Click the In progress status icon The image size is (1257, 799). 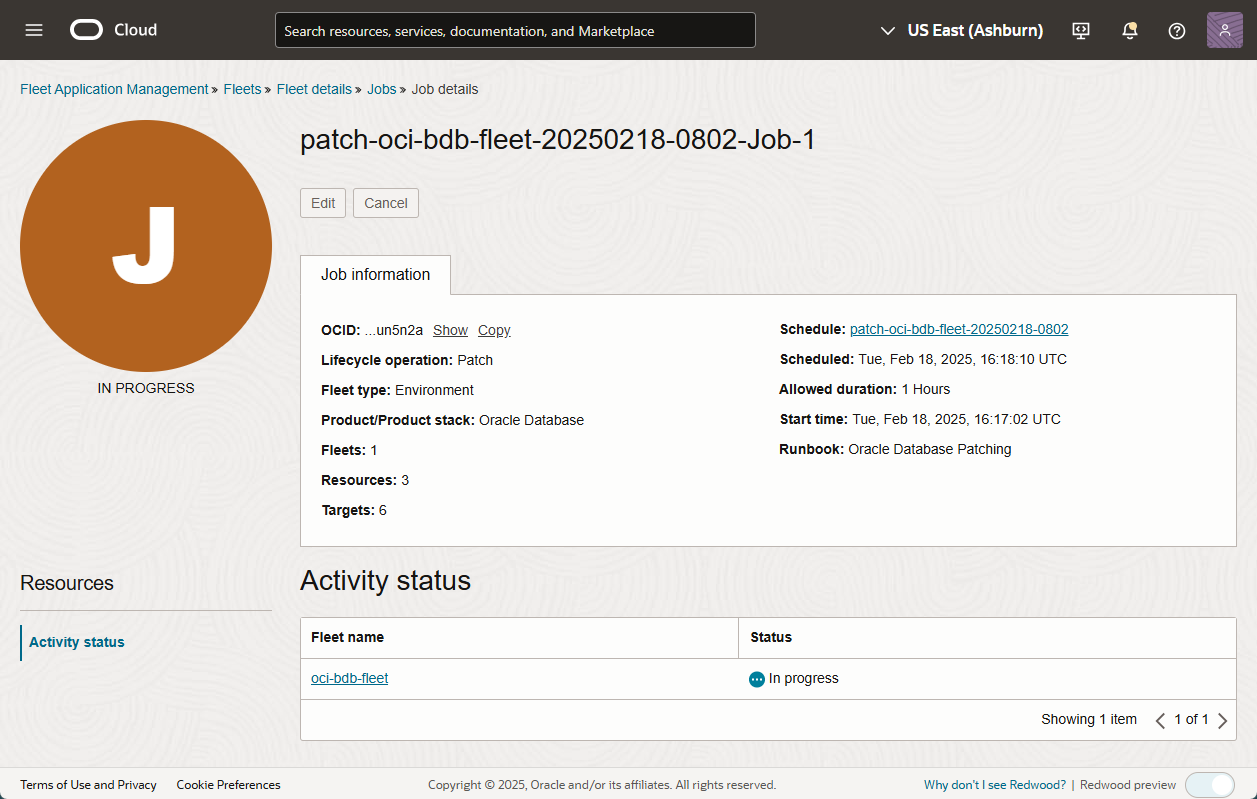(757, 678)
